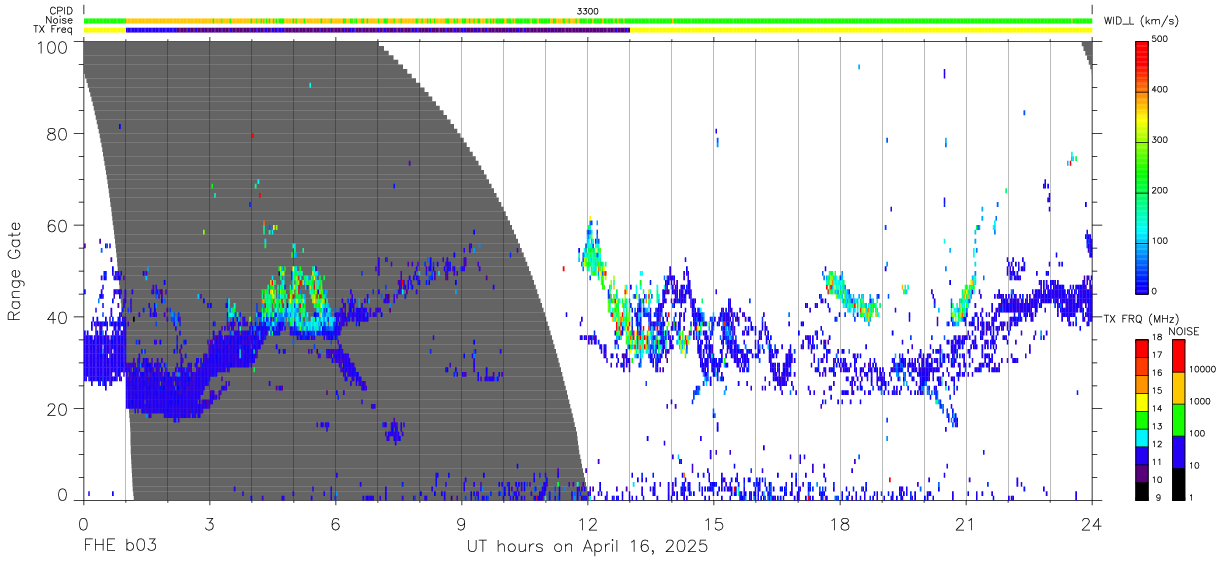Click the 10000 noise tick label
Viewport: 1228px width, 567px height.
click(1204, 370)
